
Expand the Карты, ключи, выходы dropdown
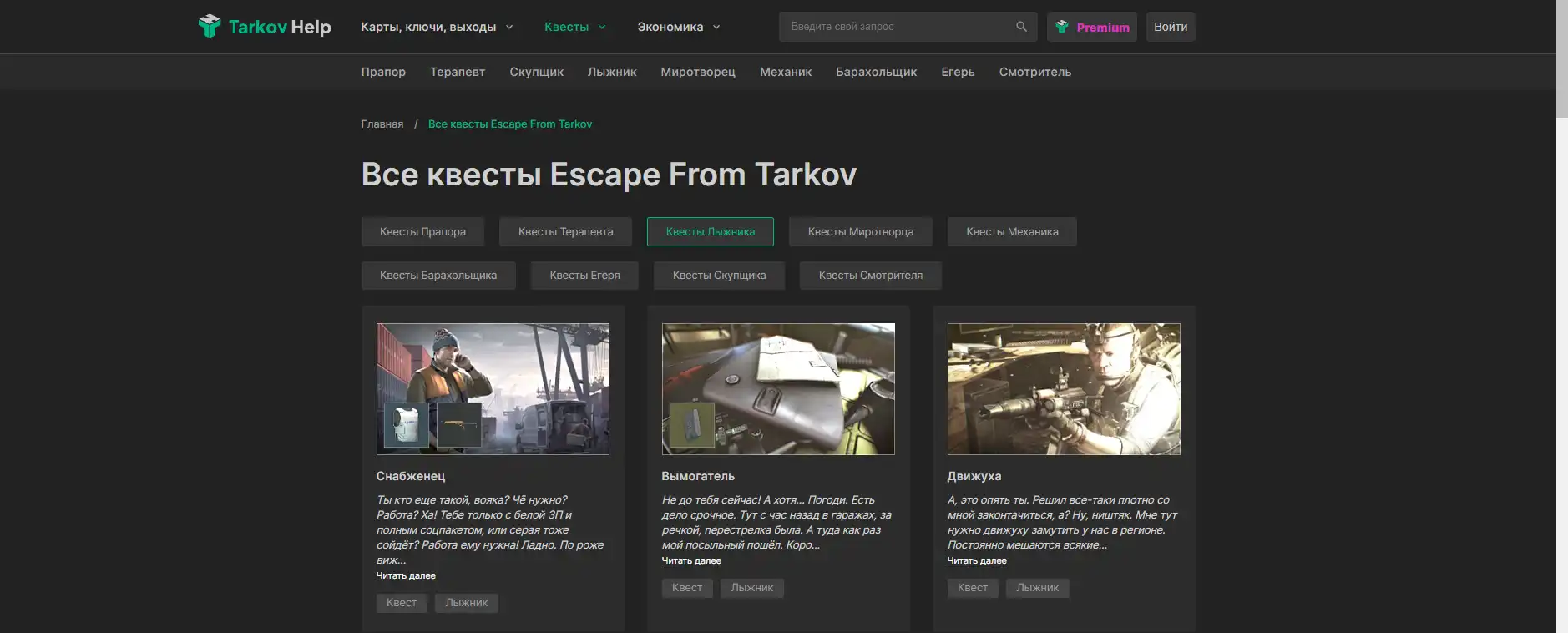[437, 27]
